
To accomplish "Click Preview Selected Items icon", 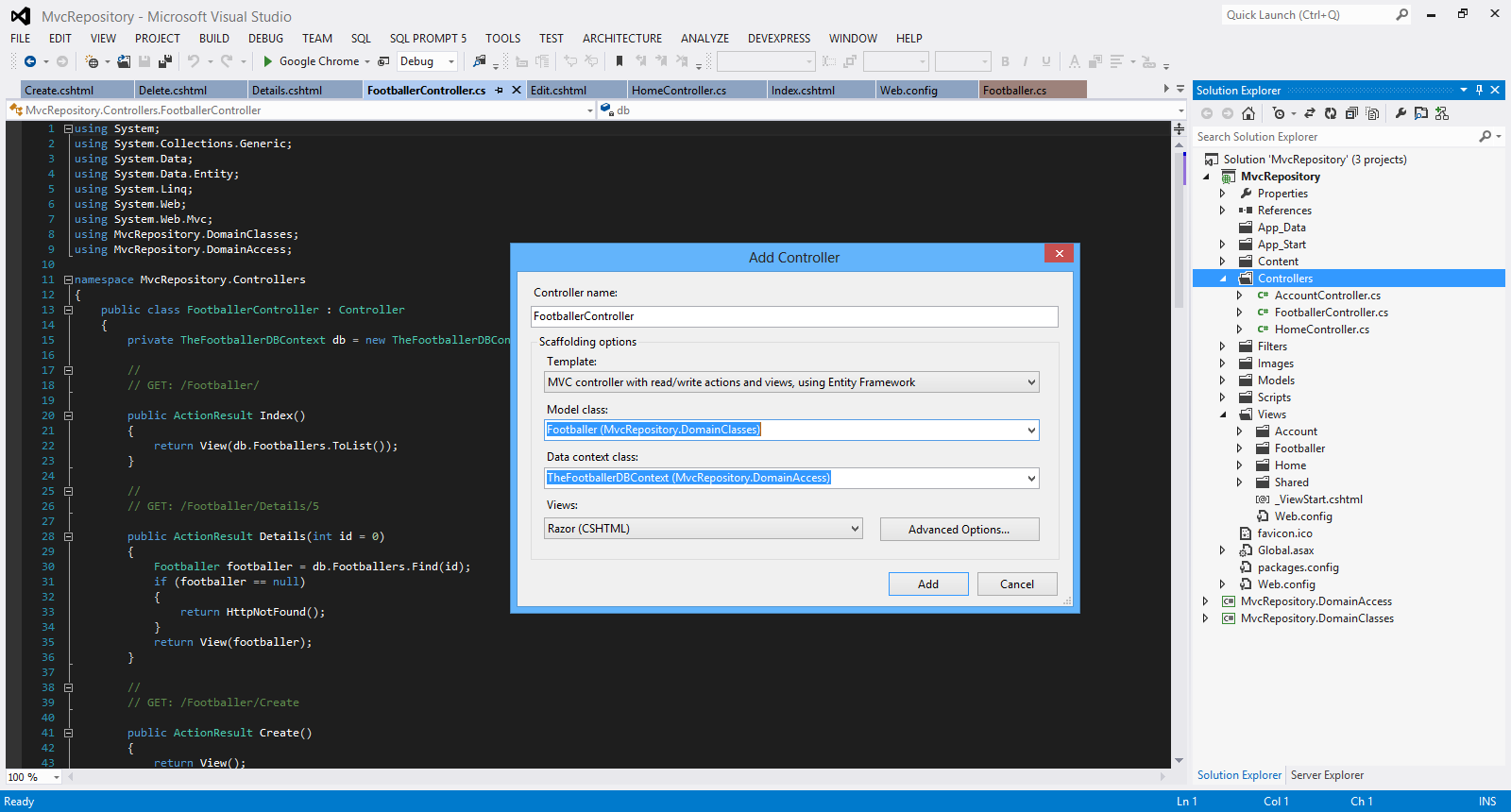I will [1421, 113].
